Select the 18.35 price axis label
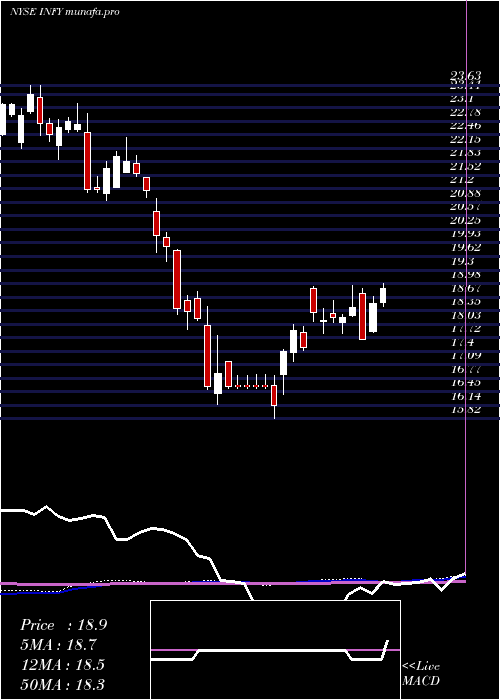The width and height of the screenshot is (500, 700). click(x=466, y=302)
